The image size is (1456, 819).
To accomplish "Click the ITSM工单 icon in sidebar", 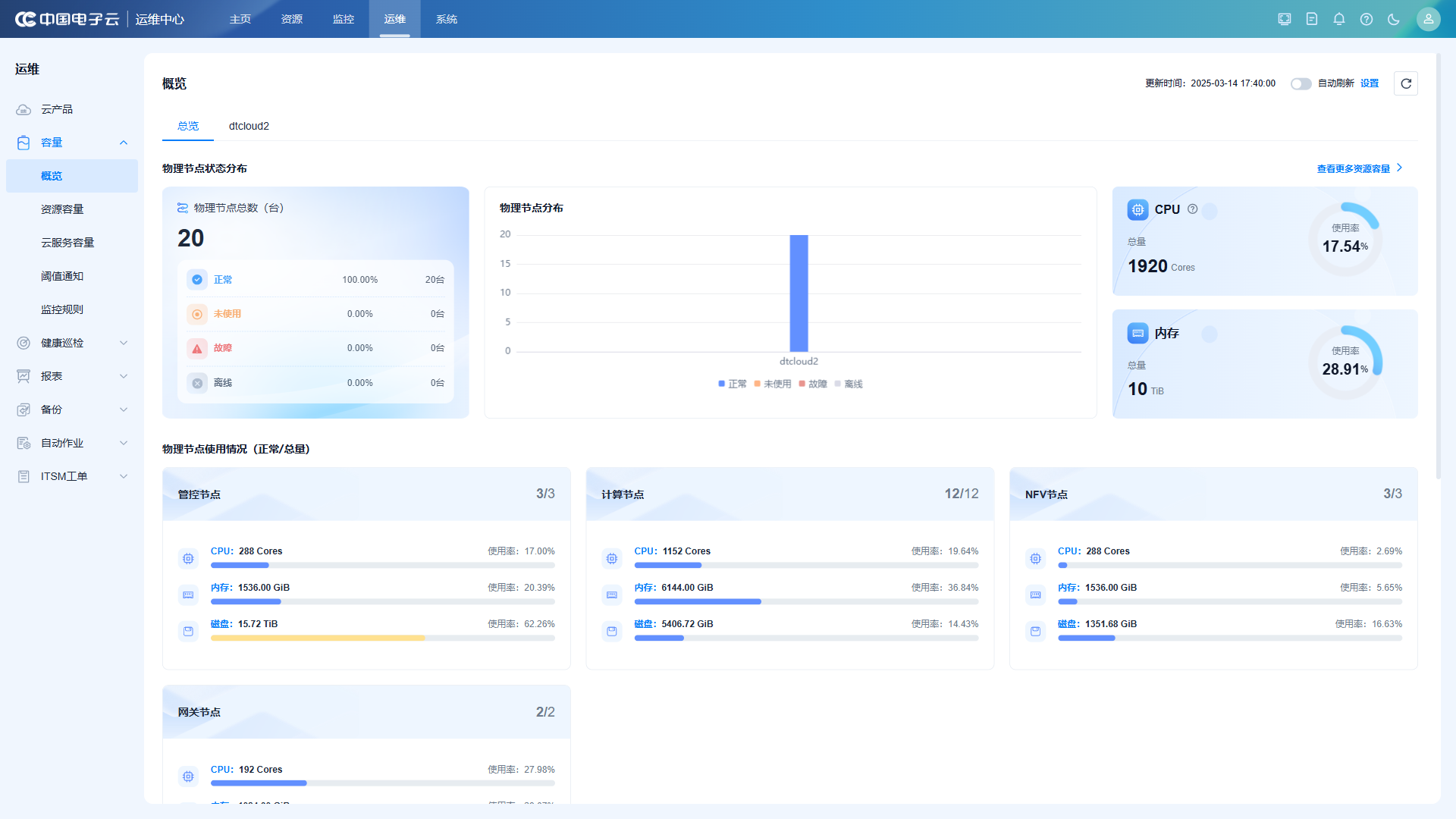I will pos(24,476).
